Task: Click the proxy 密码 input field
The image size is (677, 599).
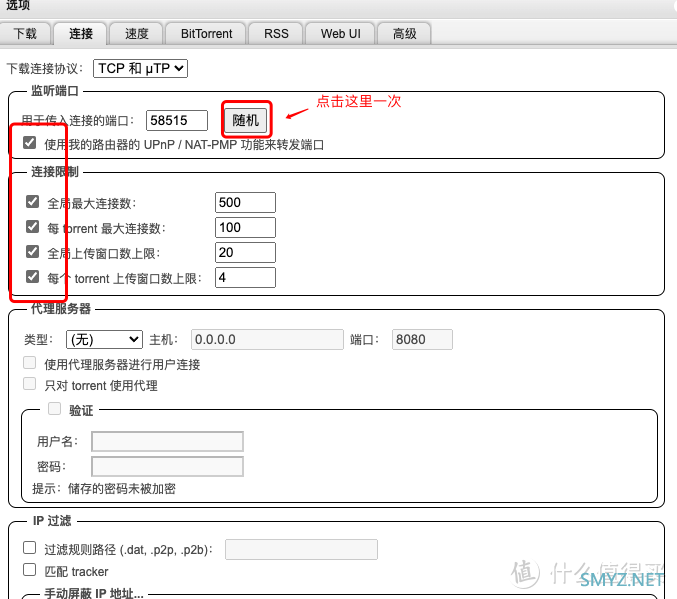Action: 168,467
